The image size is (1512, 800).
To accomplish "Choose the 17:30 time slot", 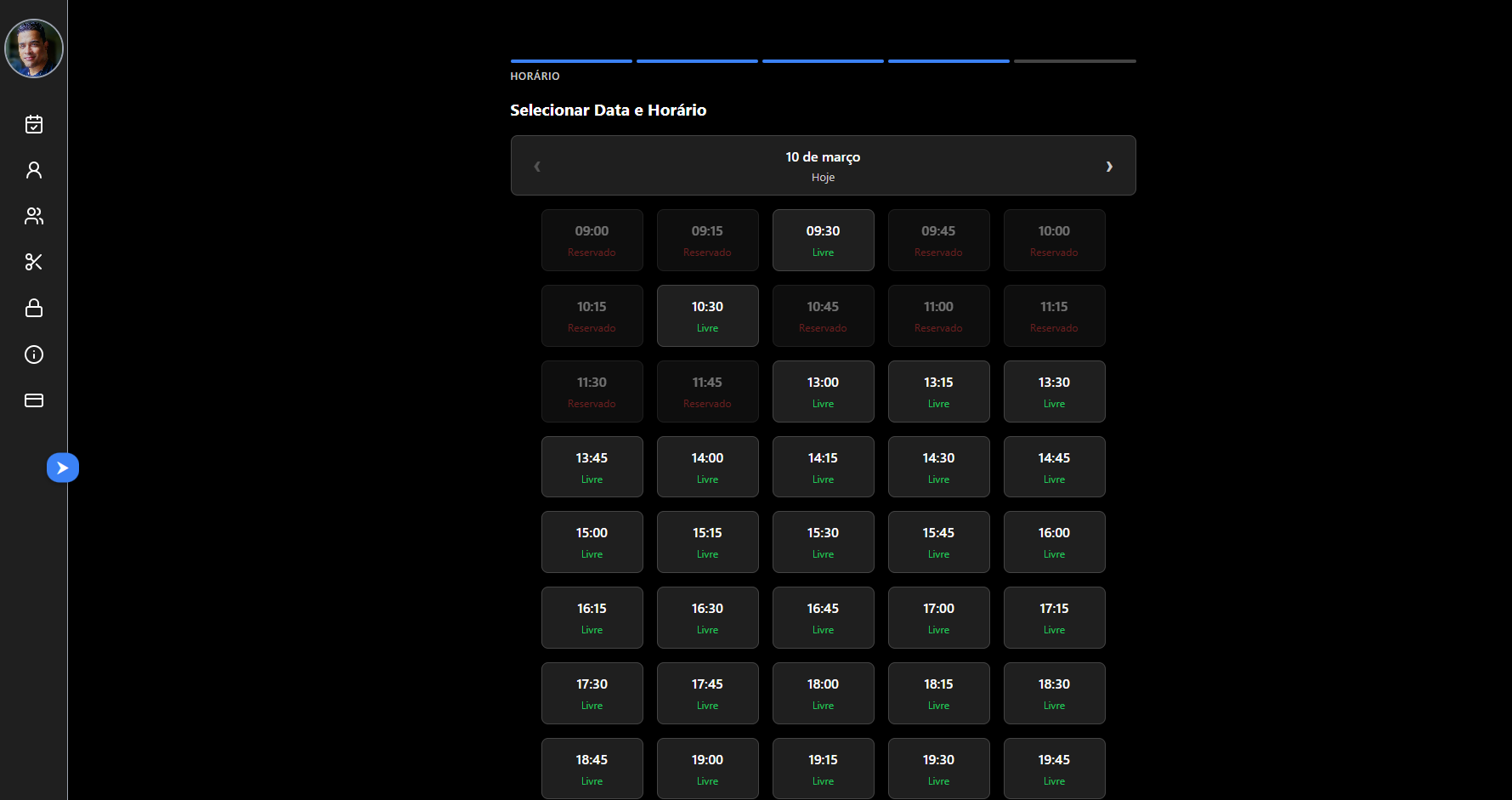I will click(592, 693).
